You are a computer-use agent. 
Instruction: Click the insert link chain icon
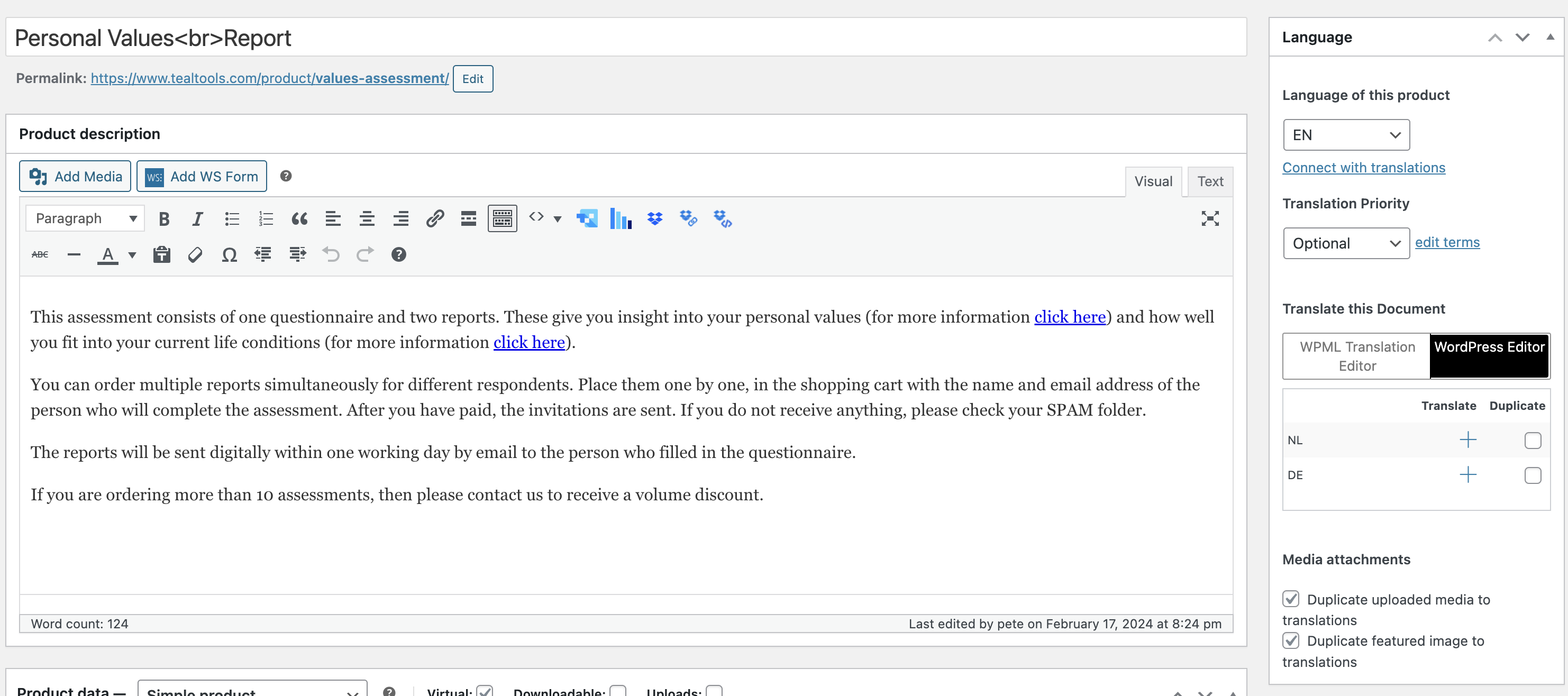click(x=435, y=219)
